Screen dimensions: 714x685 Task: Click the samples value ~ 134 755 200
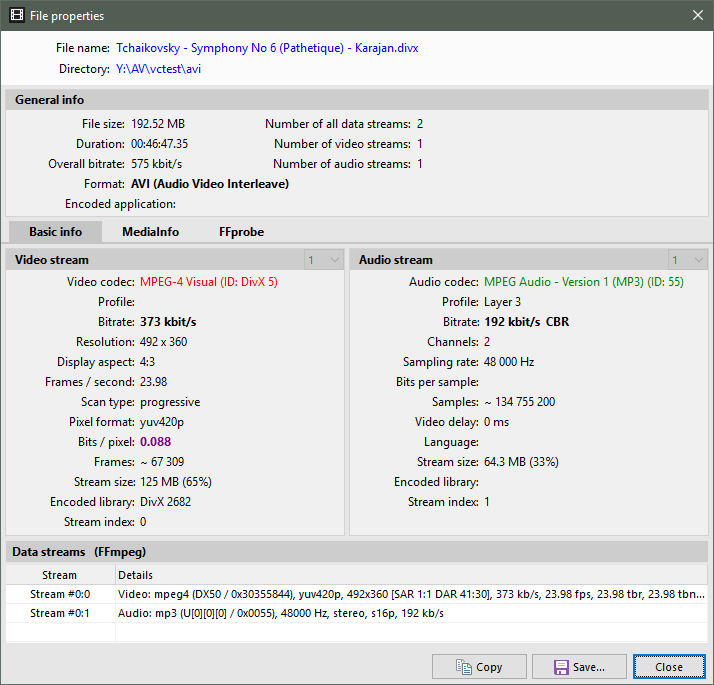click(520, 402)
